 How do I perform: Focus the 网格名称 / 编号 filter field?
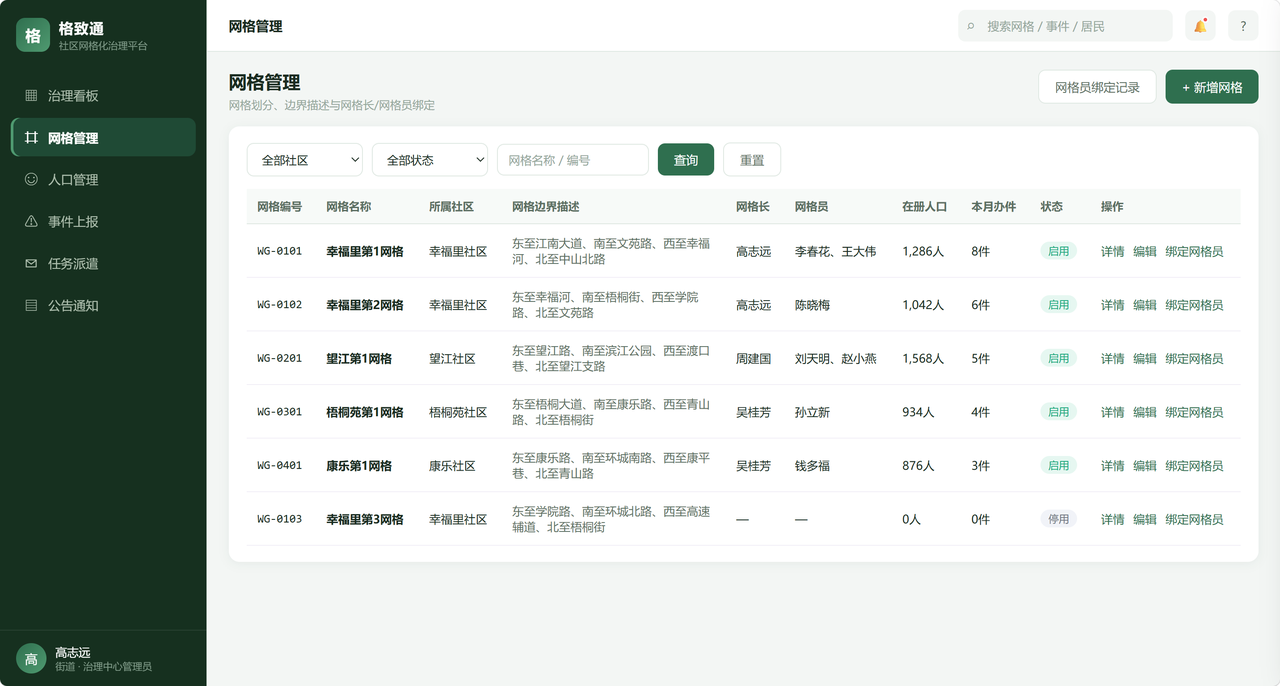click(x=573, y=160)
